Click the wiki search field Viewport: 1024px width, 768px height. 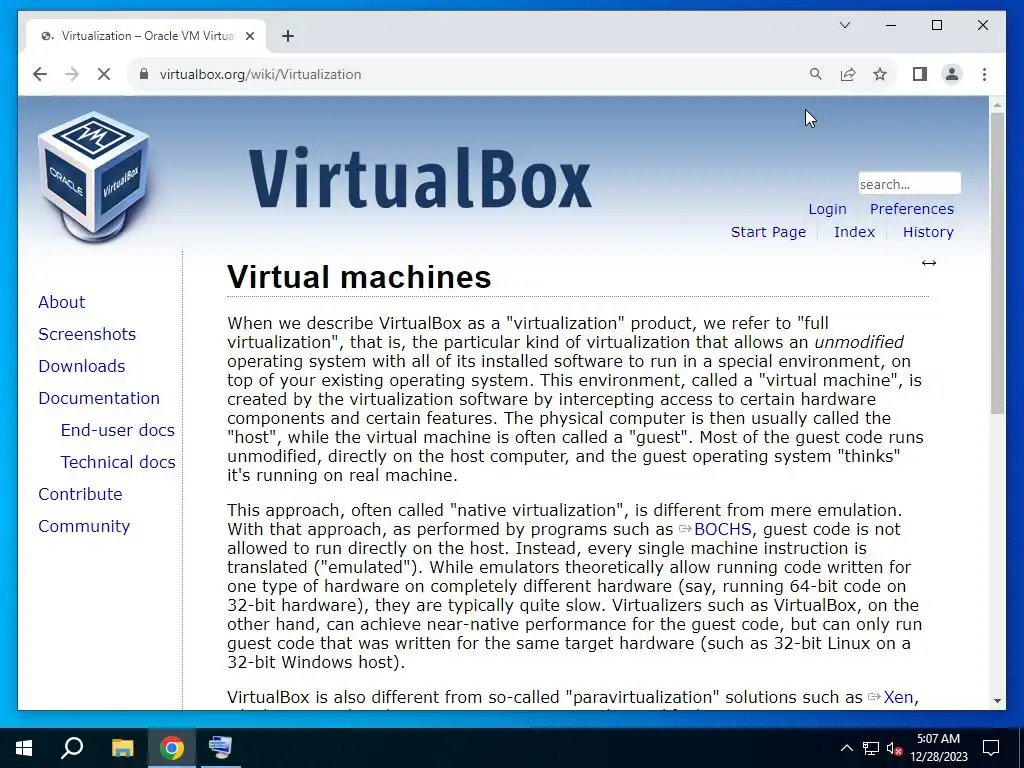pyautogui.click(x=909, y=184)
